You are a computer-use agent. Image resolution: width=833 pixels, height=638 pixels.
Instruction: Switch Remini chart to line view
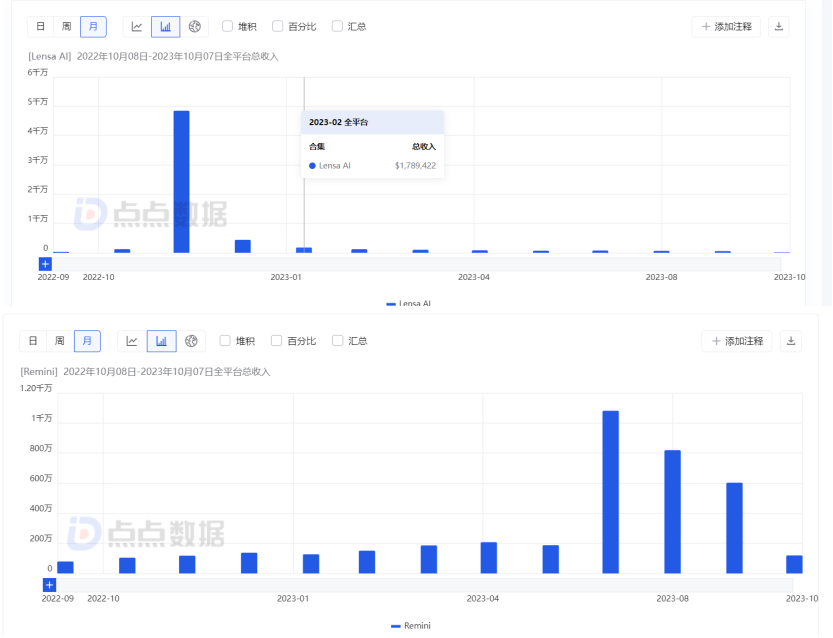(x=132, y=341)
